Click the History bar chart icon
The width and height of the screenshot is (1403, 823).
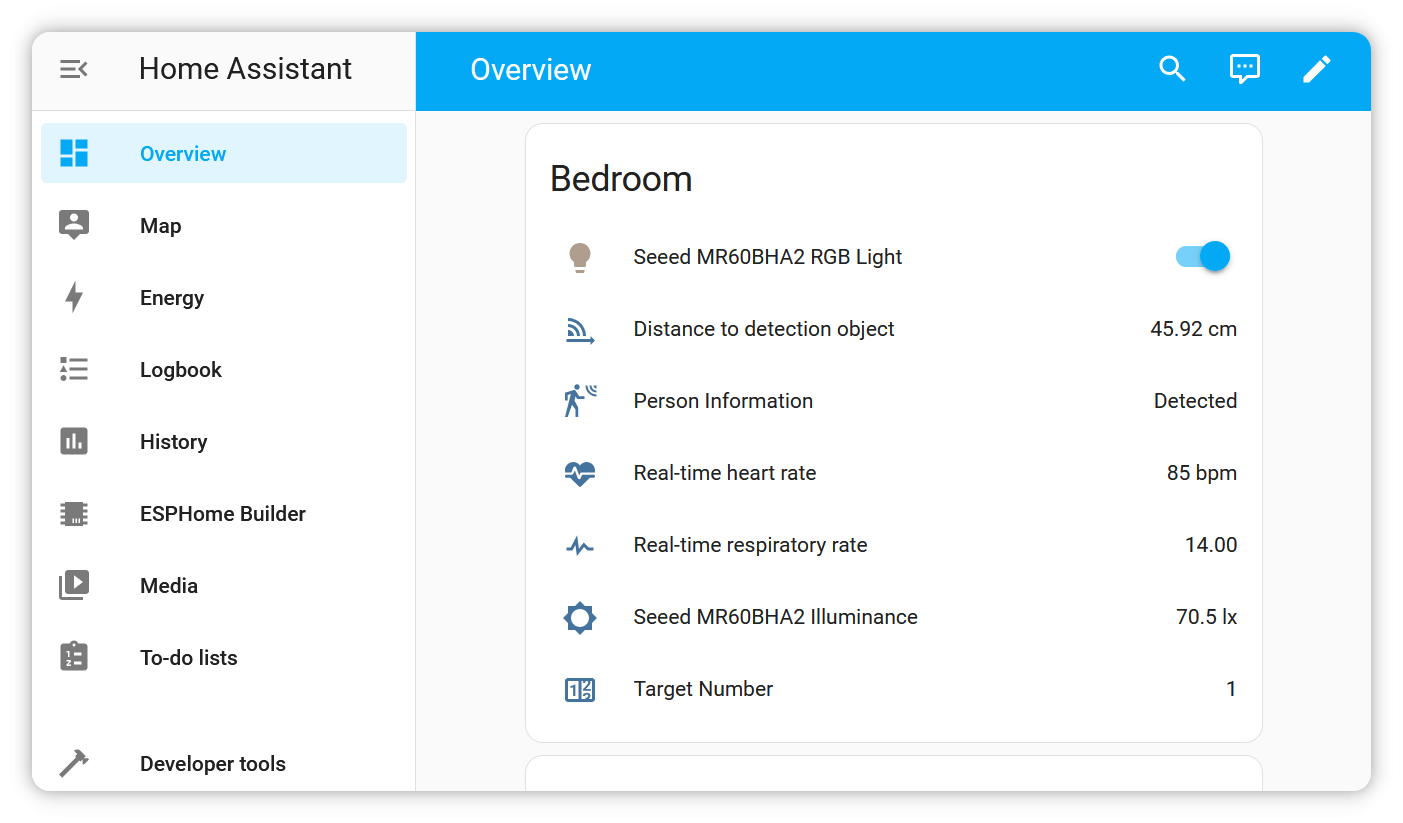tap(74, 441)
